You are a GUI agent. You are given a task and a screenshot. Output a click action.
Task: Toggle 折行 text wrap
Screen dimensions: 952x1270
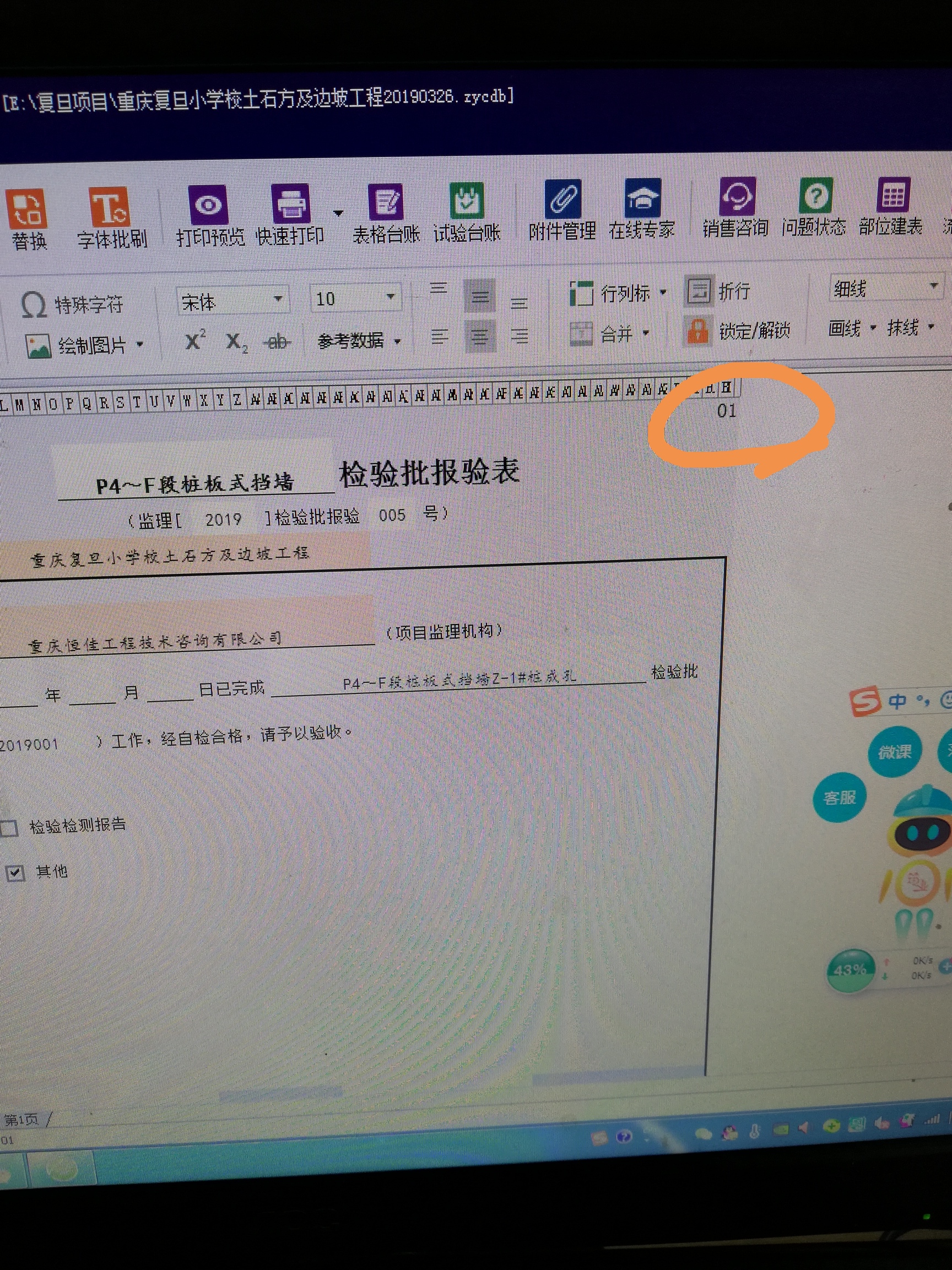click(720, 291)
